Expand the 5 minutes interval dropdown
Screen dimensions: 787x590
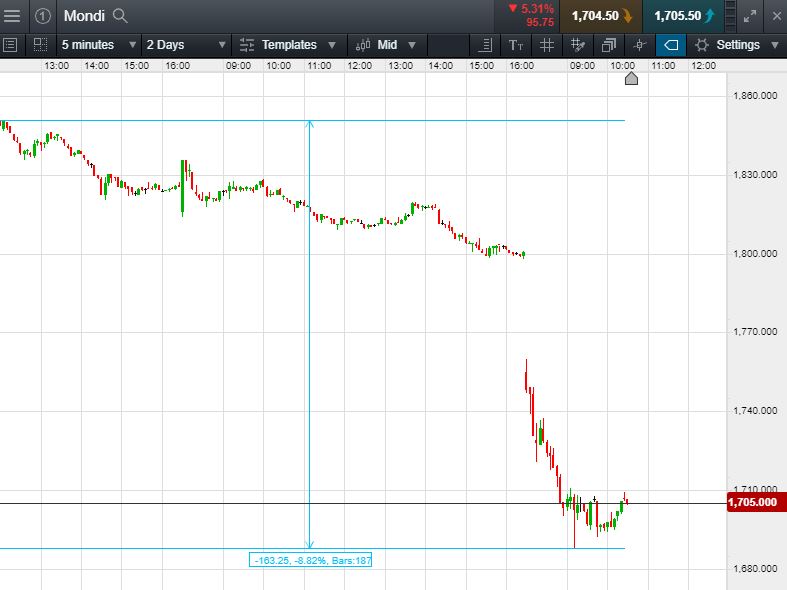pos(98,45)
